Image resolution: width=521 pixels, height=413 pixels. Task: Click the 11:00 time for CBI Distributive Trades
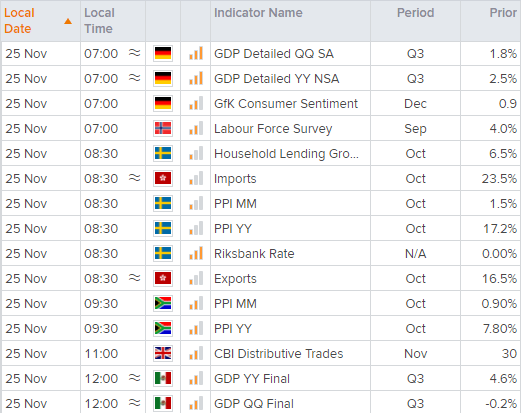[101, 353]
